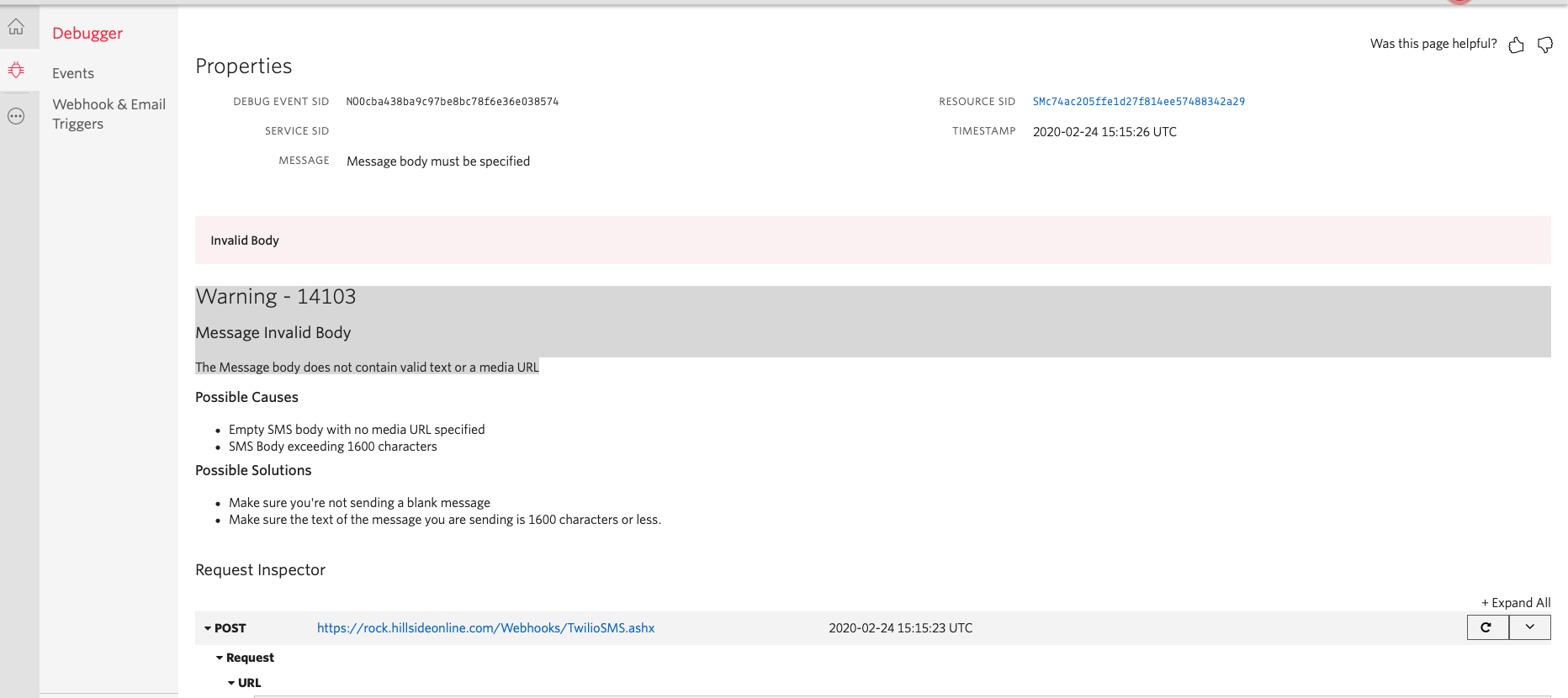
Task: Select the 1600 characters or less solution
Action: 445,520
